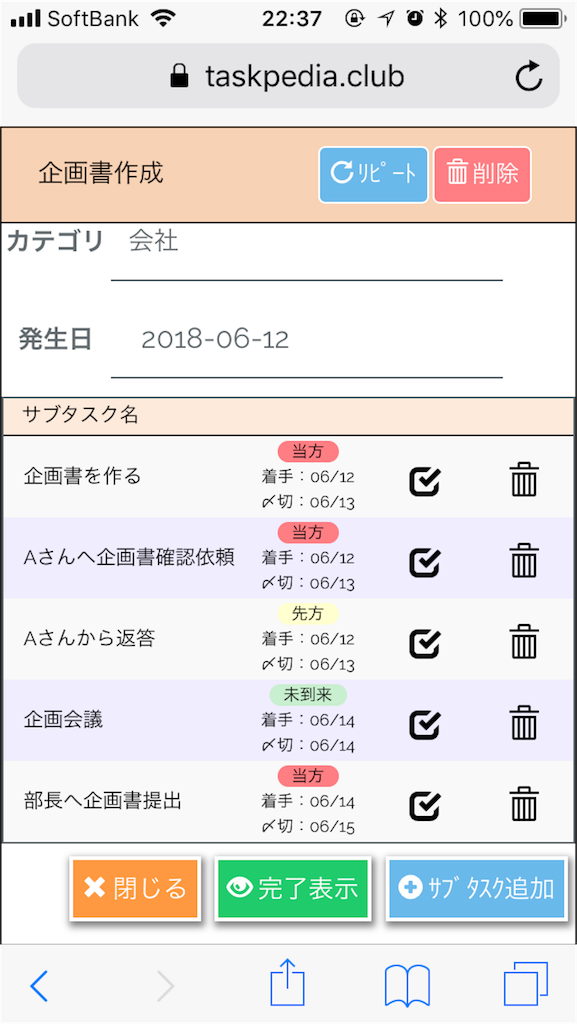Viewport: 577px width, 1024px height.
Task: Add a new subtask with サブタスク追加
Action: 477,888
